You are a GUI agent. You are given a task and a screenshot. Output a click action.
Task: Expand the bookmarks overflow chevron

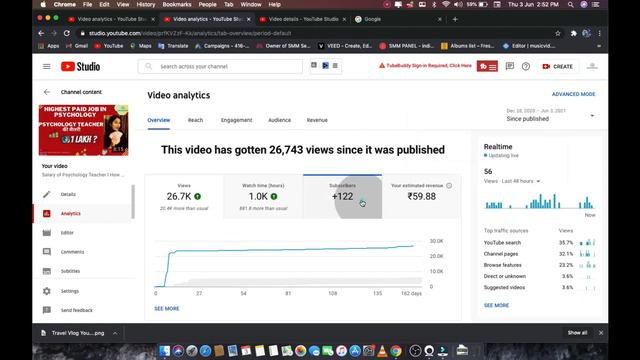(x=599, y=46)
